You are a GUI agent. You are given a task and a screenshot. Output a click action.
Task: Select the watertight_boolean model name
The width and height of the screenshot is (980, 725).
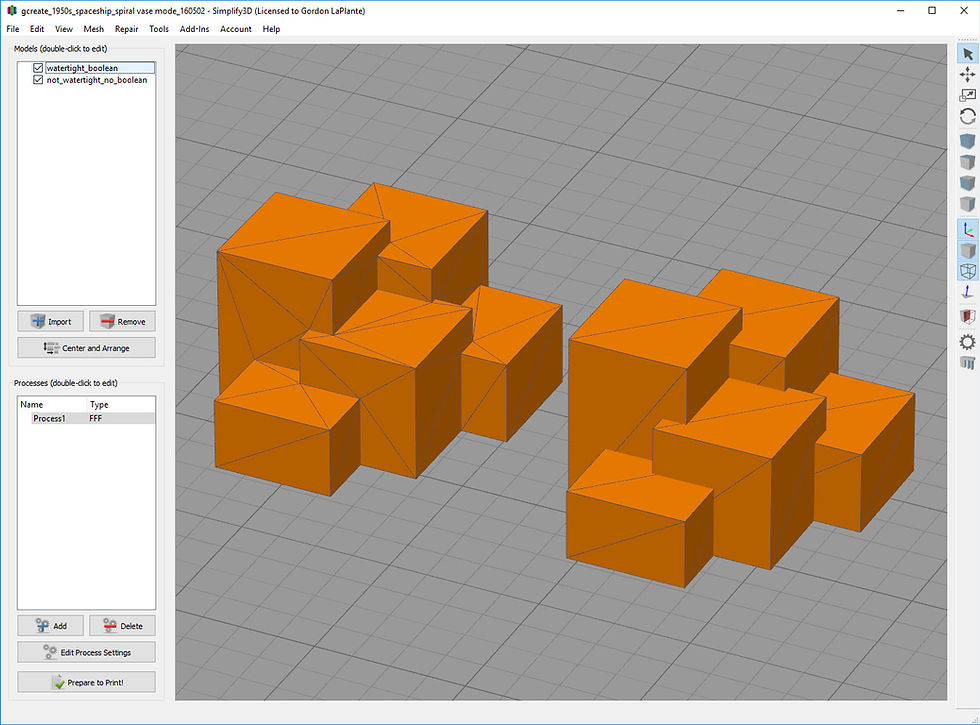tap(82, 68)
